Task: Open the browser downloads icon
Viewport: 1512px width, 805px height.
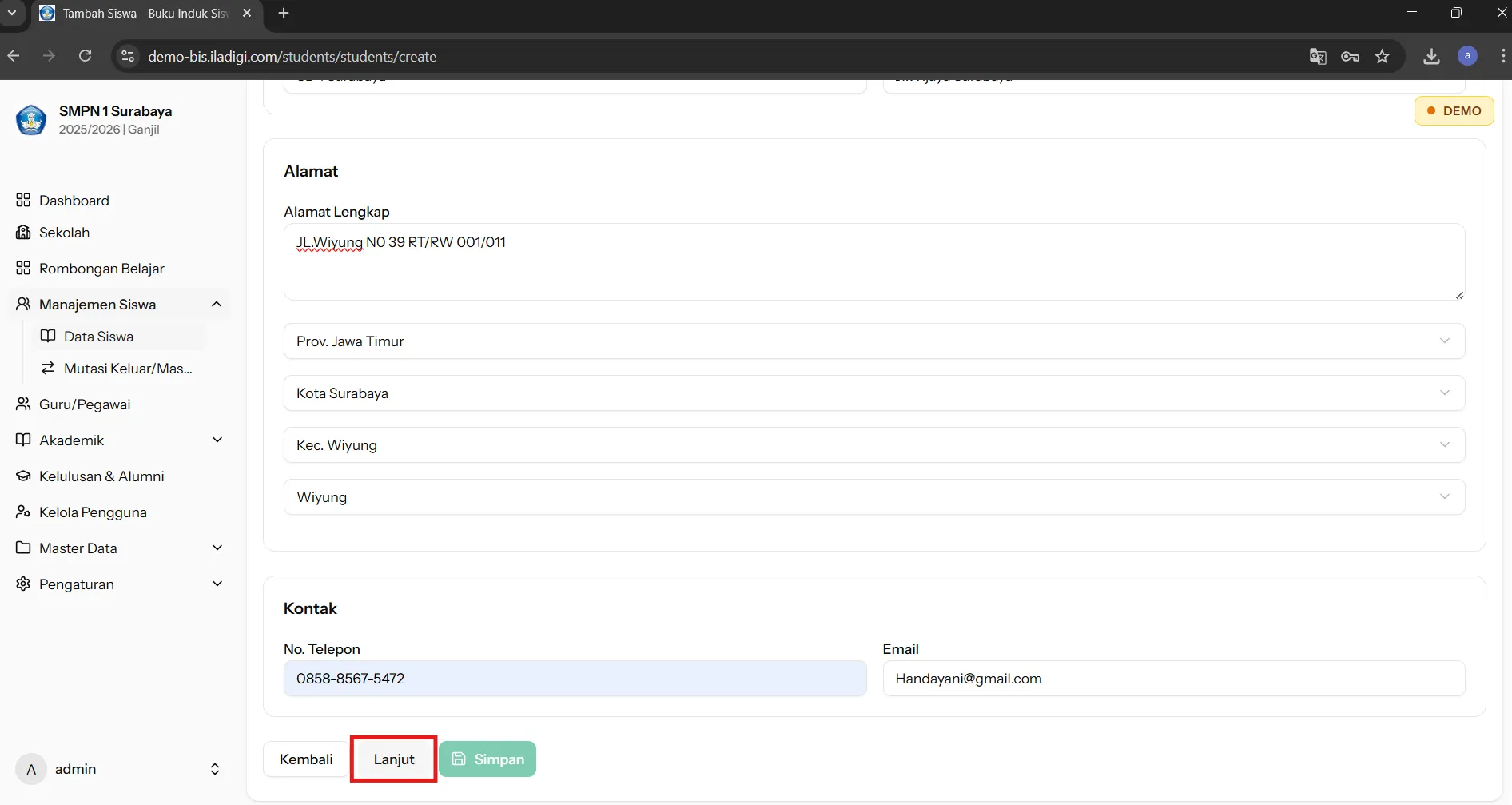Action: coord(1431,56)
